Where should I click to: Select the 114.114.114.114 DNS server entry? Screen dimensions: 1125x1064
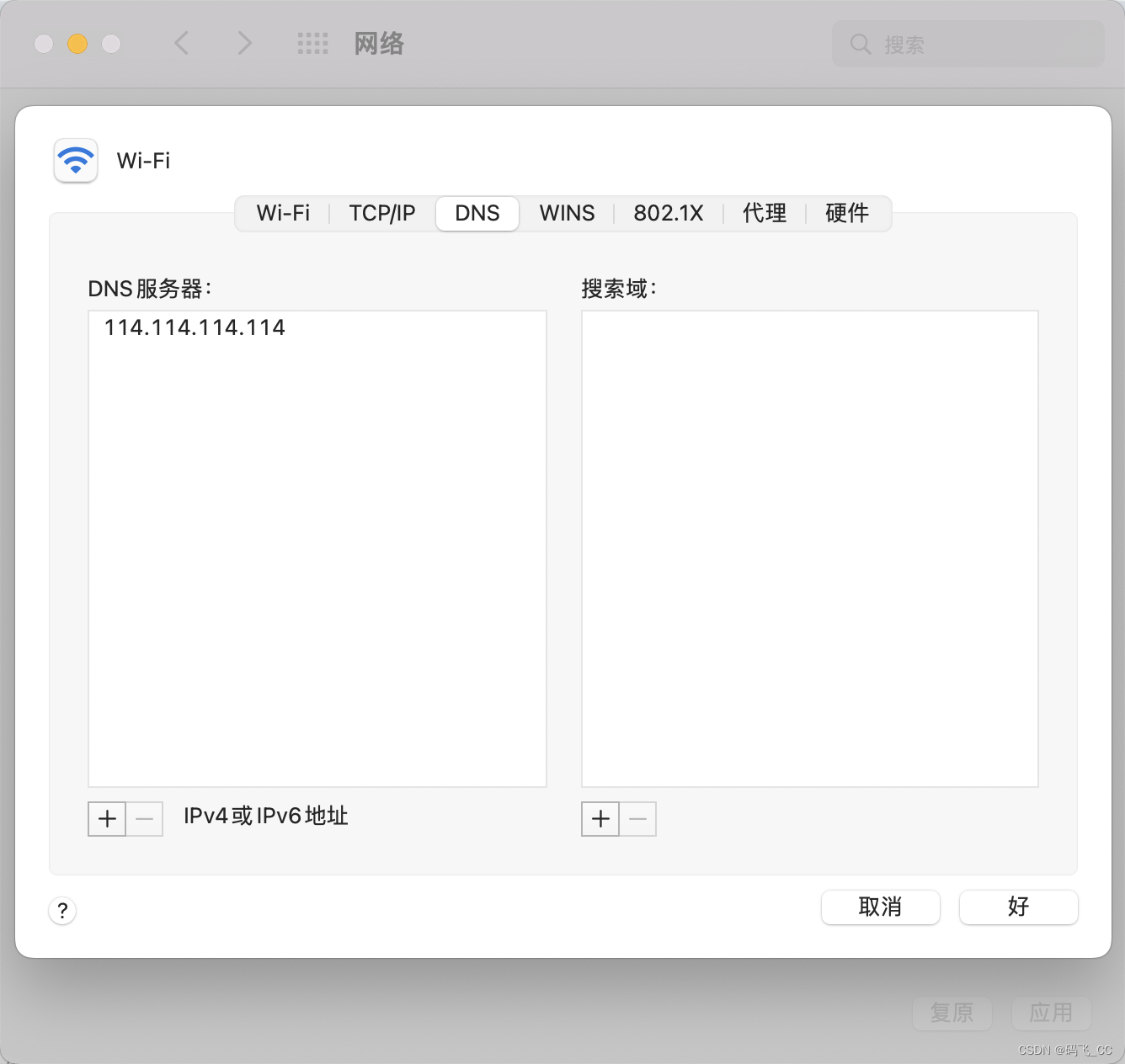pos(317,327)
